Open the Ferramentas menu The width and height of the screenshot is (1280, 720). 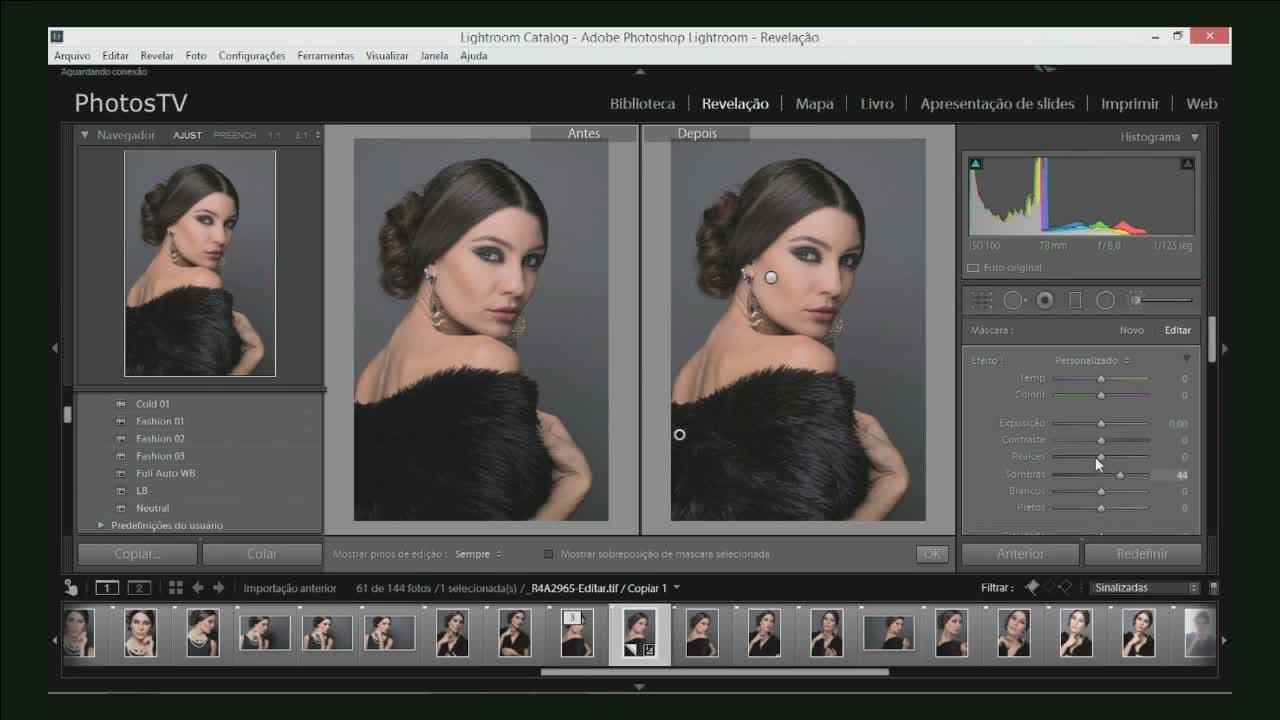[325, 56]
